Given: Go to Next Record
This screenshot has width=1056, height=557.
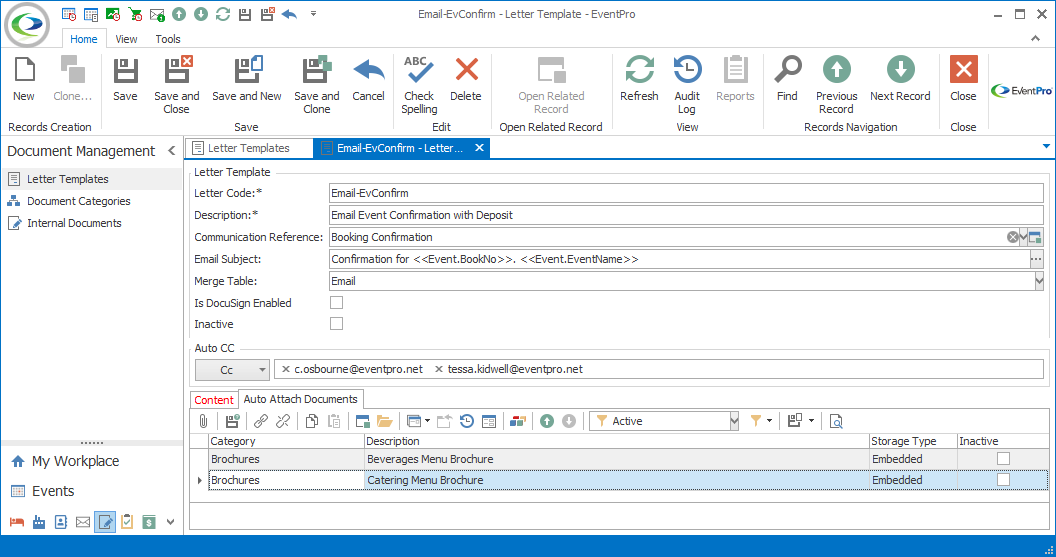Looking at the screenshot, I should click(x=900, y=79).
